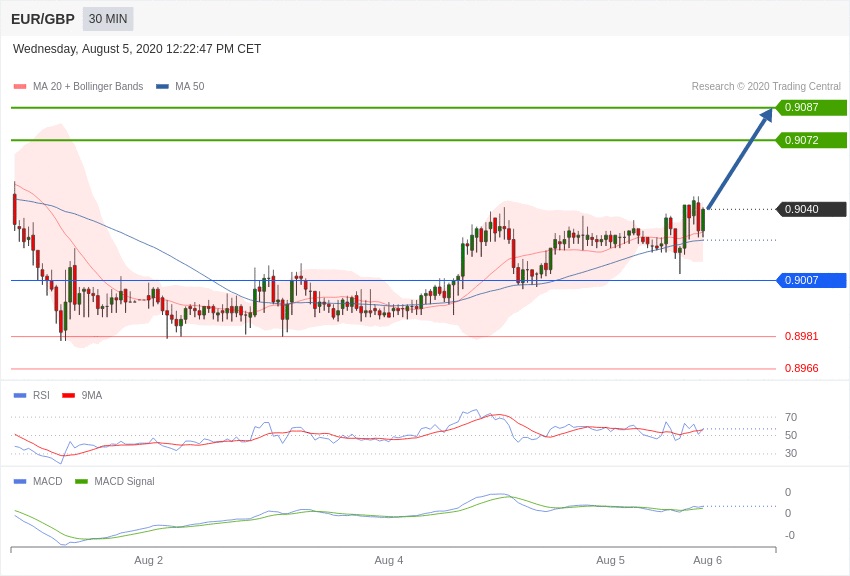Click the MACD blue legend swatch
This screenshot has height=576, width=850.
(x=20, y=481)
